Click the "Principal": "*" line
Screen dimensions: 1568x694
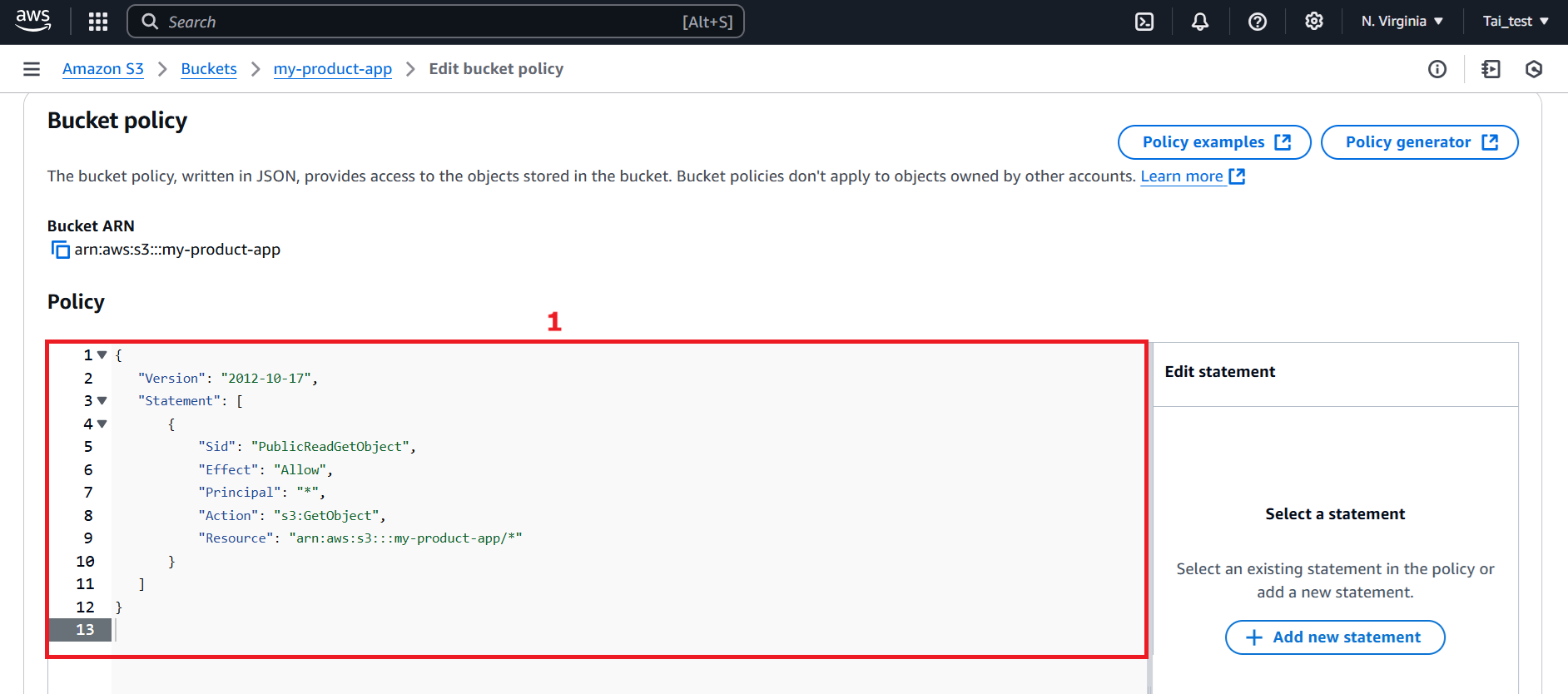pyautogui.click(x=261, y=493)
